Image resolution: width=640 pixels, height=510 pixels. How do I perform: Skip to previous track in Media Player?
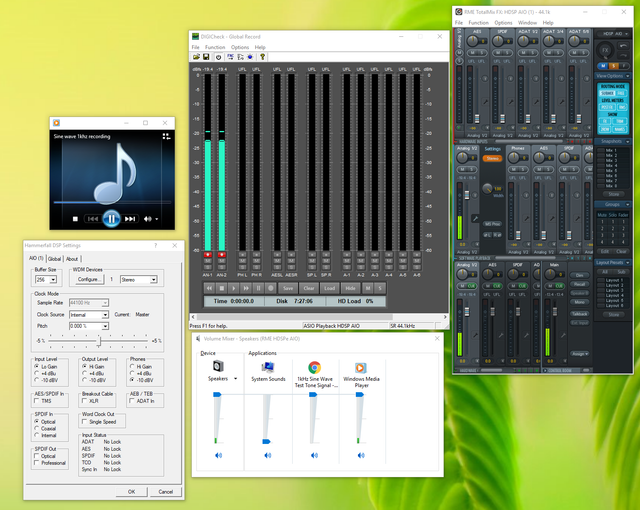93,219
